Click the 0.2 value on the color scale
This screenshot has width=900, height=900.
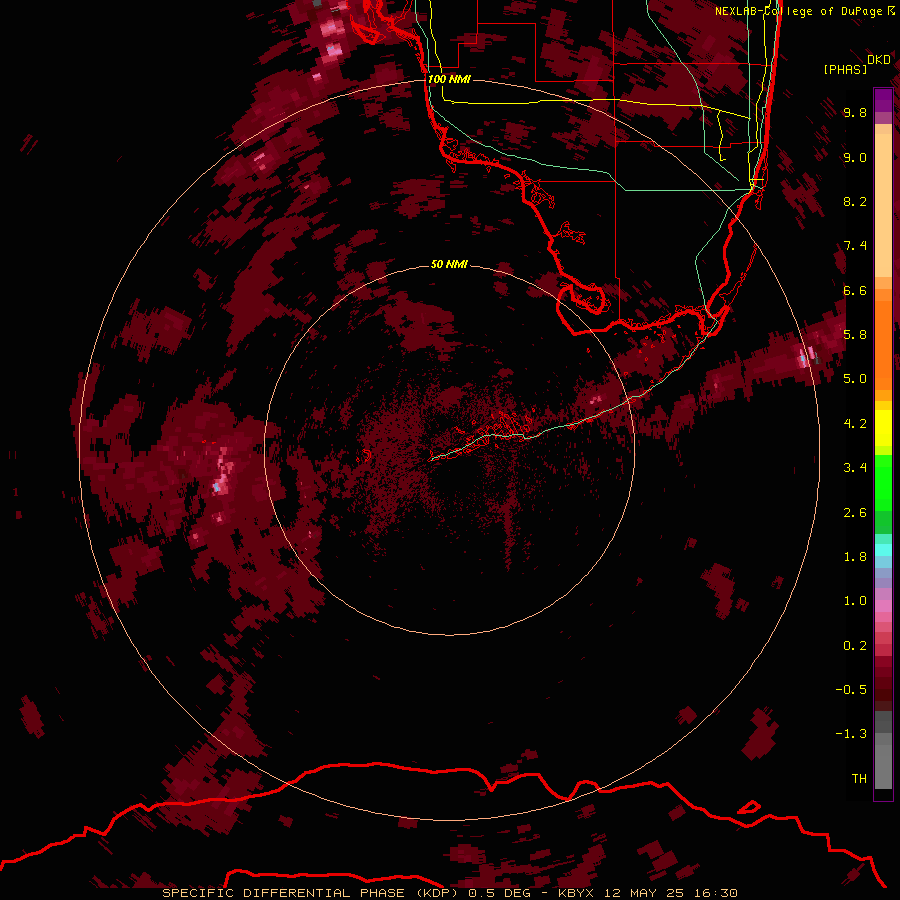855,646
